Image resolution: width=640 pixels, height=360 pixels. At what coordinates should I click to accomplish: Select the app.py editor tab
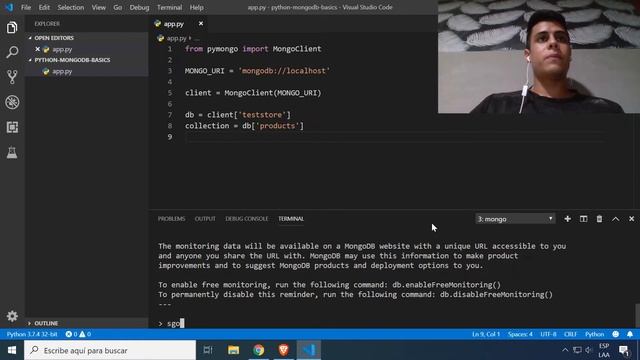tap(174, 24)
